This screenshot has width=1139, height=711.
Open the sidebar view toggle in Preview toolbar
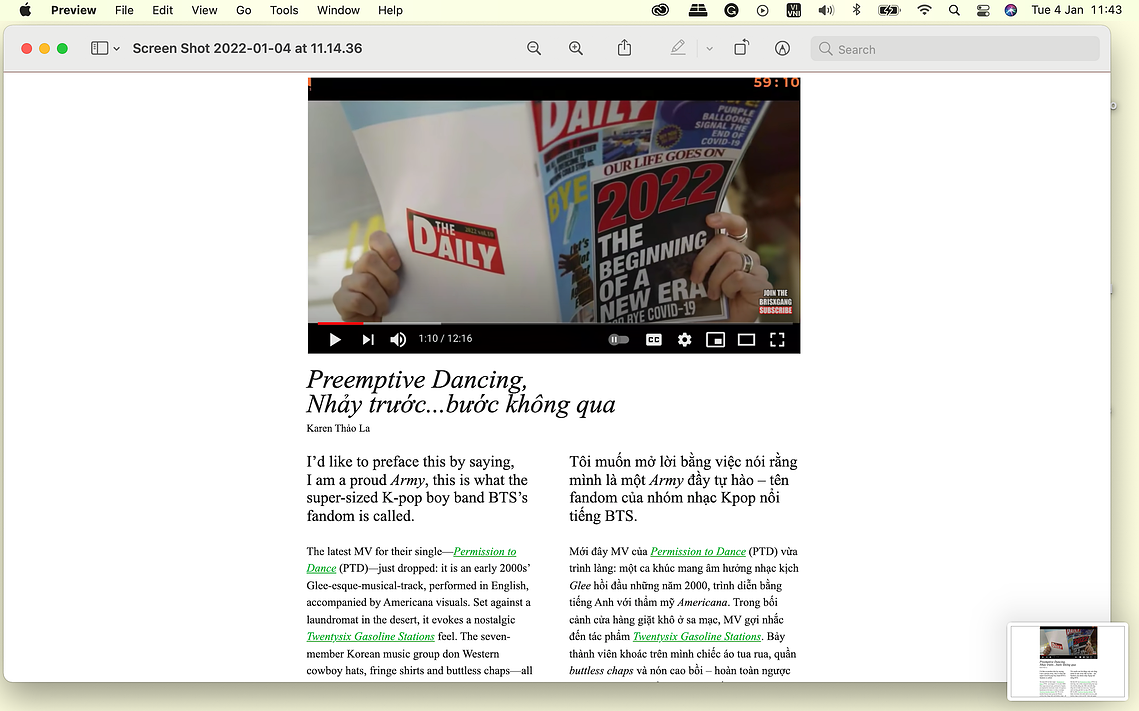(100, 48)
